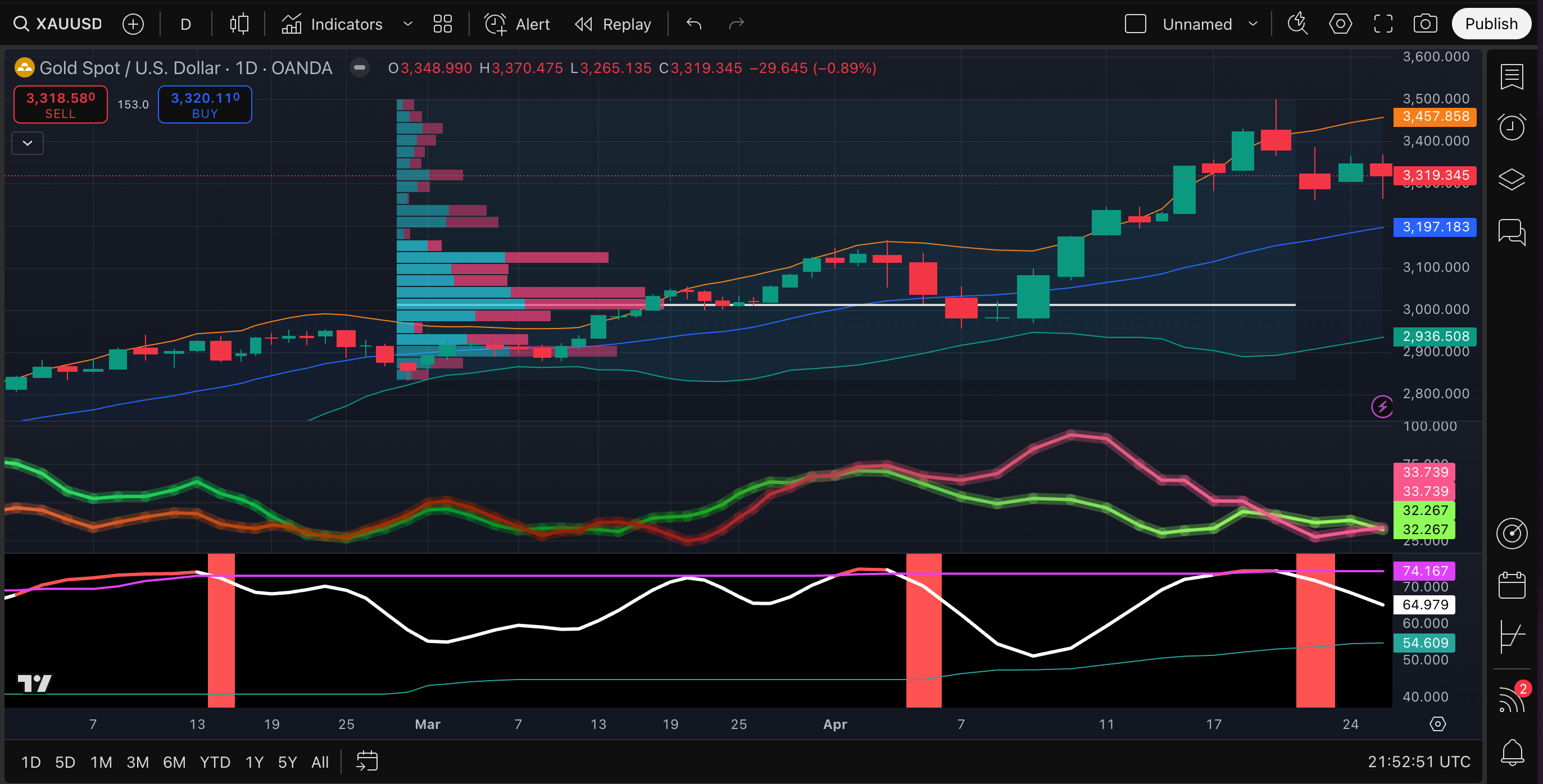Open the news feed with badge 2
The image size is (1543, 784).
point(1512,699)
